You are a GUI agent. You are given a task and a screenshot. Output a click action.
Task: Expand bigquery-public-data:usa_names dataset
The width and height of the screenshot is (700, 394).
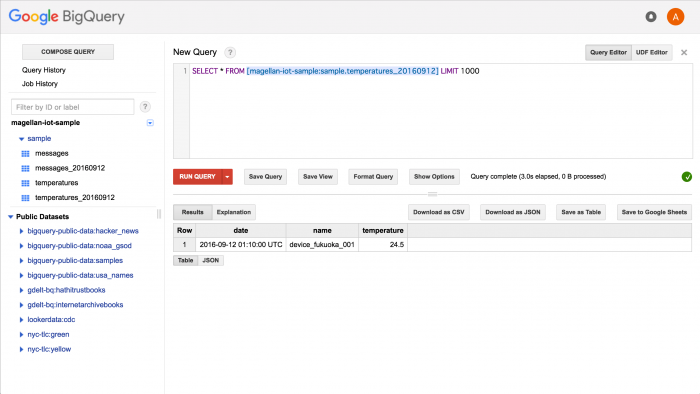(21, 275)
